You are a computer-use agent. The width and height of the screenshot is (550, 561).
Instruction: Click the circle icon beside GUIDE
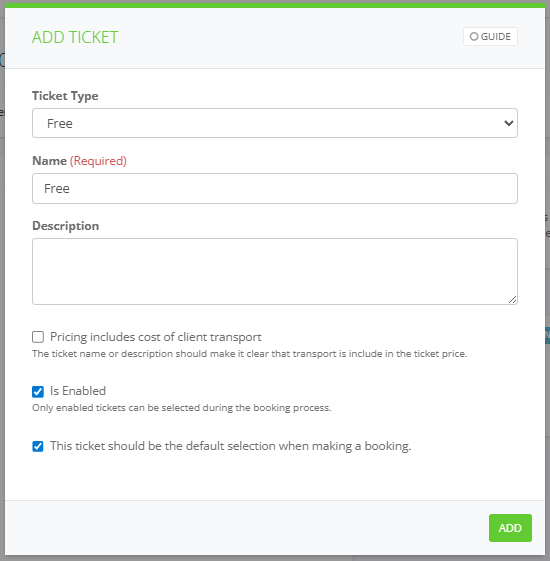coord(474,36)
